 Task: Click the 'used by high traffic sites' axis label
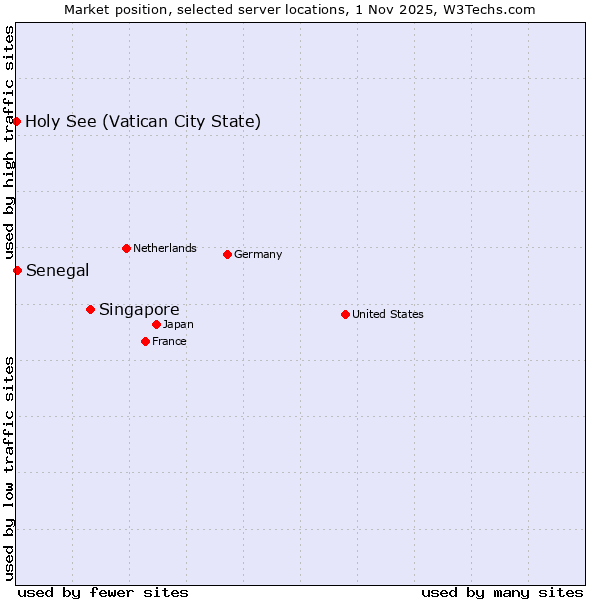[9, 142]
